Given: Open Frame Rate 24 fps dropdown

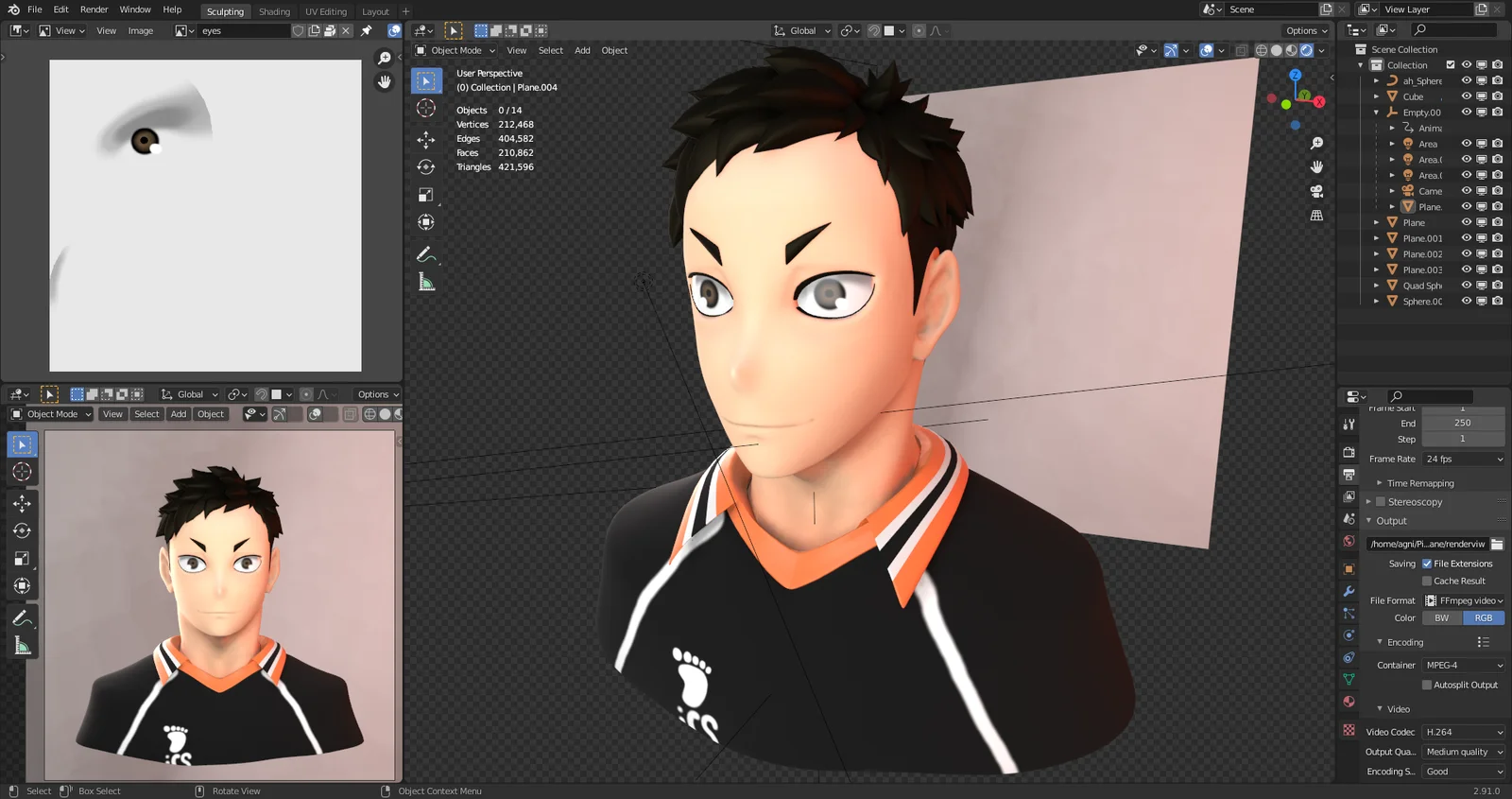Looking at the screenshot, I should point(1464,460).
